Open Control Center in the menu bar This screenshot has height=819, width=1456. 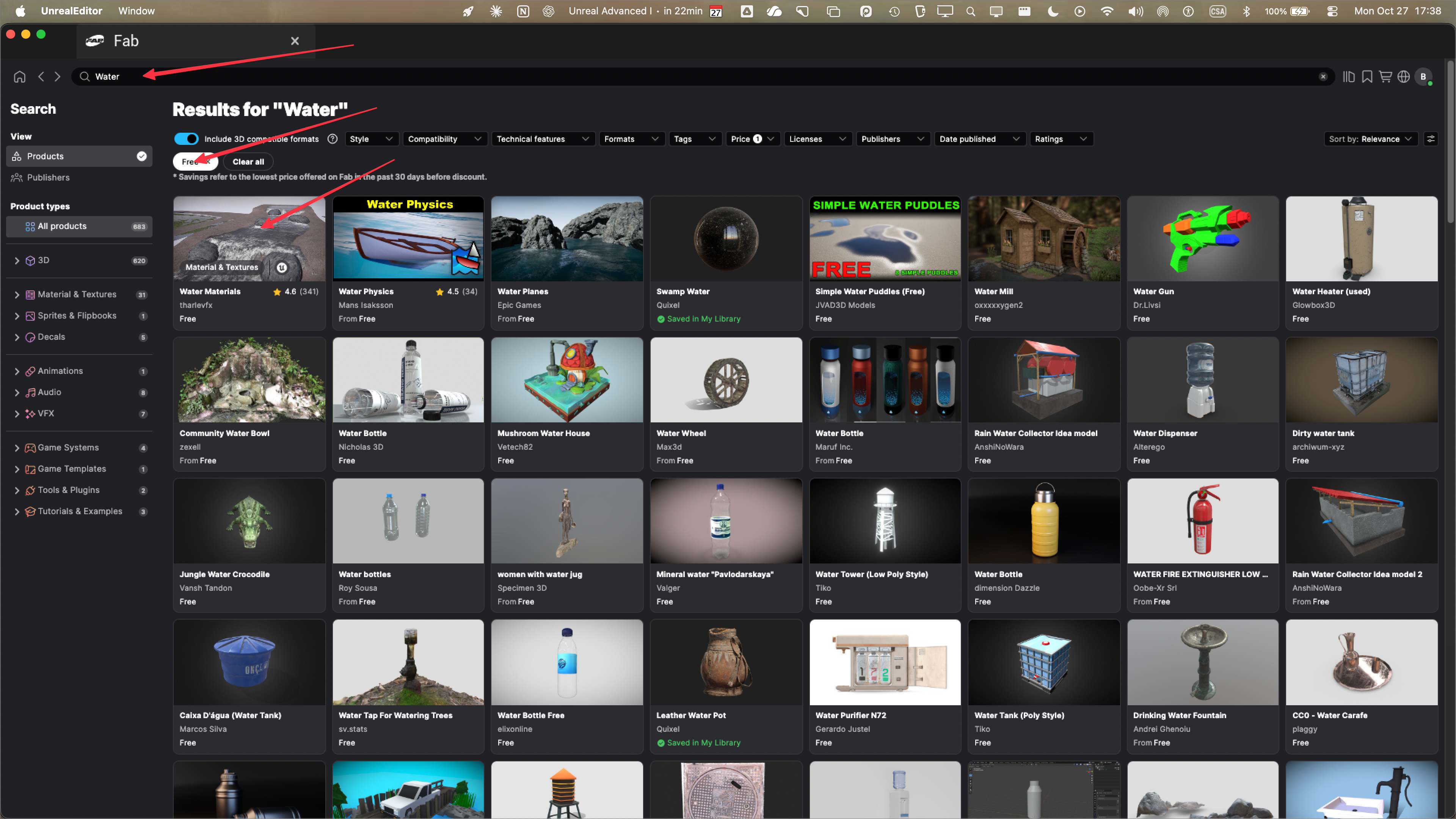coord(1332,11)
